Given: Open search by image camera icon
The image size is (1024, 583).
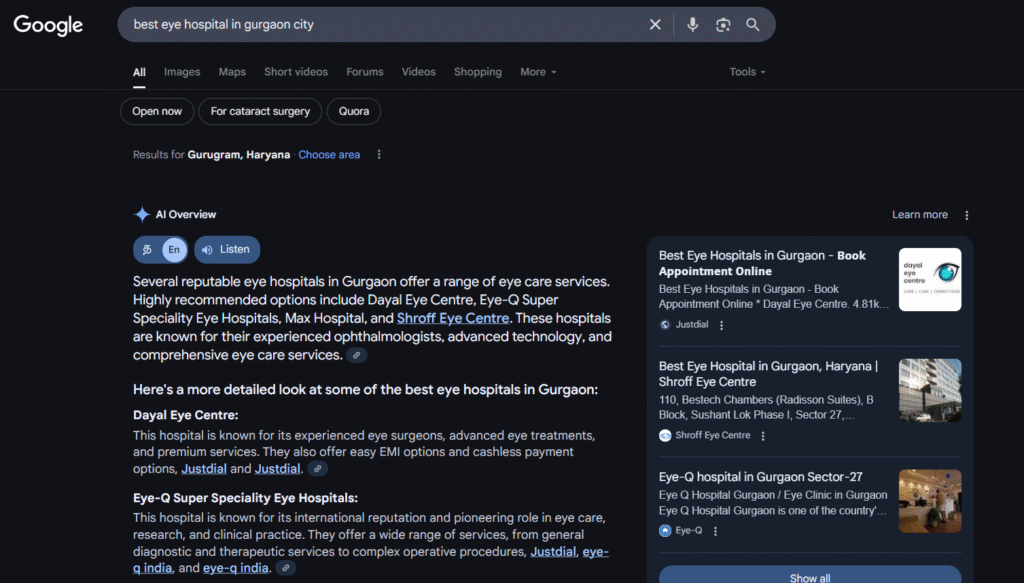Looking at the screenshot, I should click(723, 25).
